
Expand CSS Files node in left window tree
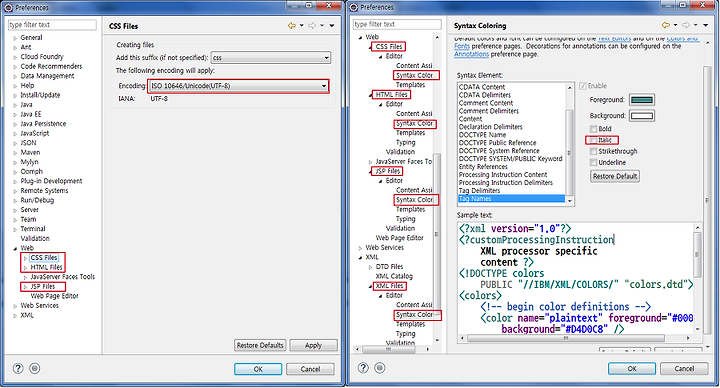click(25, 258)
